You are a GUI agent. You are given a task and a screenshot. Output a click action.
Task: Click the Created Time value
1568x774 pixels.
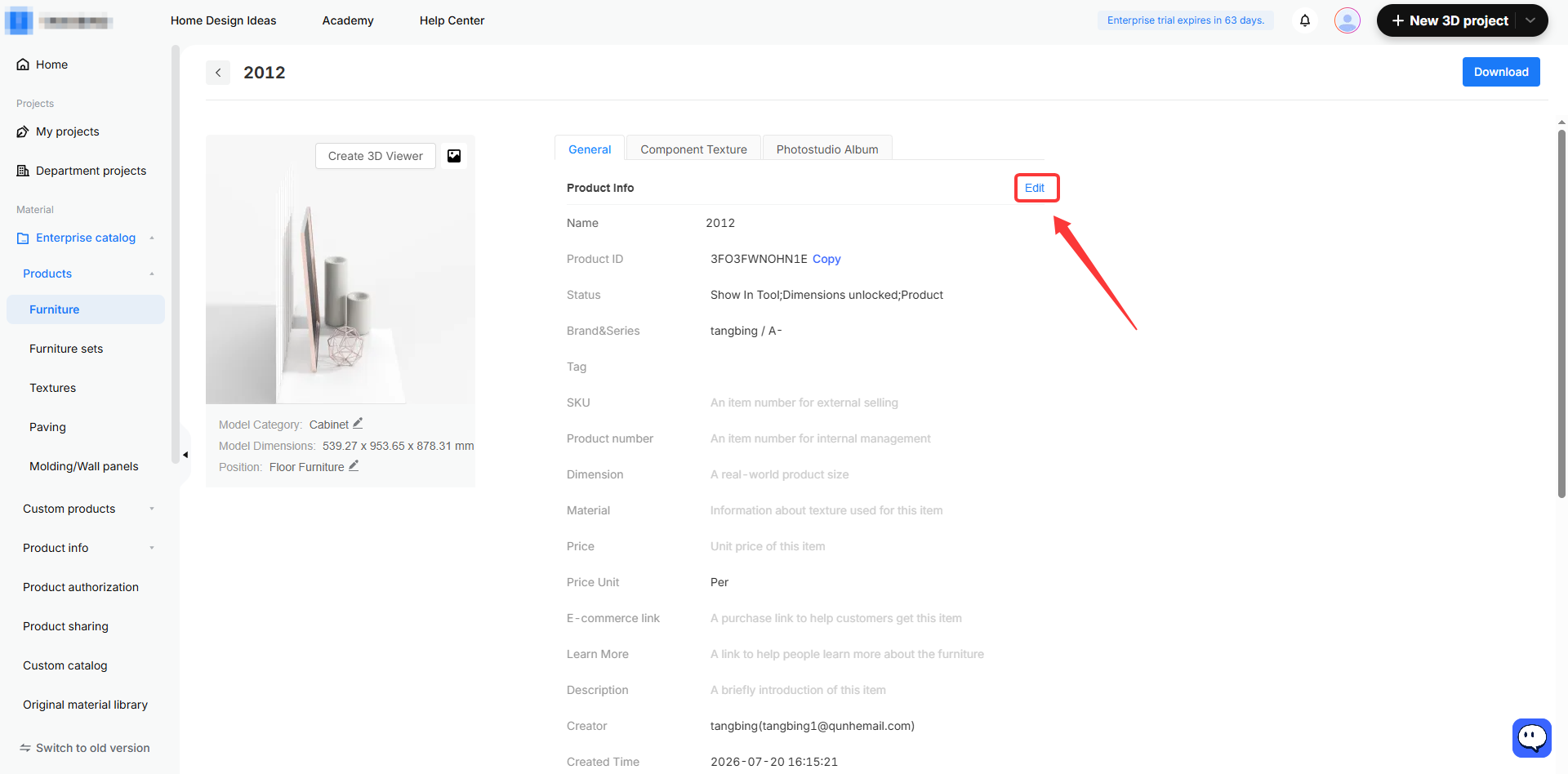774,762
